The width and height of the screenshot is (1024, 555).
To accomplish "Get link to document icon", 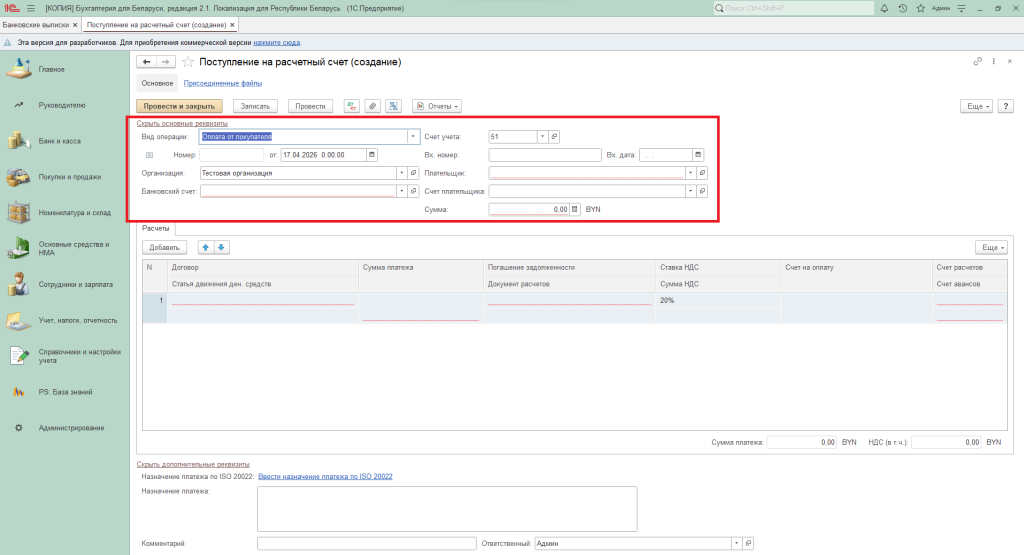I will point(977,62).
